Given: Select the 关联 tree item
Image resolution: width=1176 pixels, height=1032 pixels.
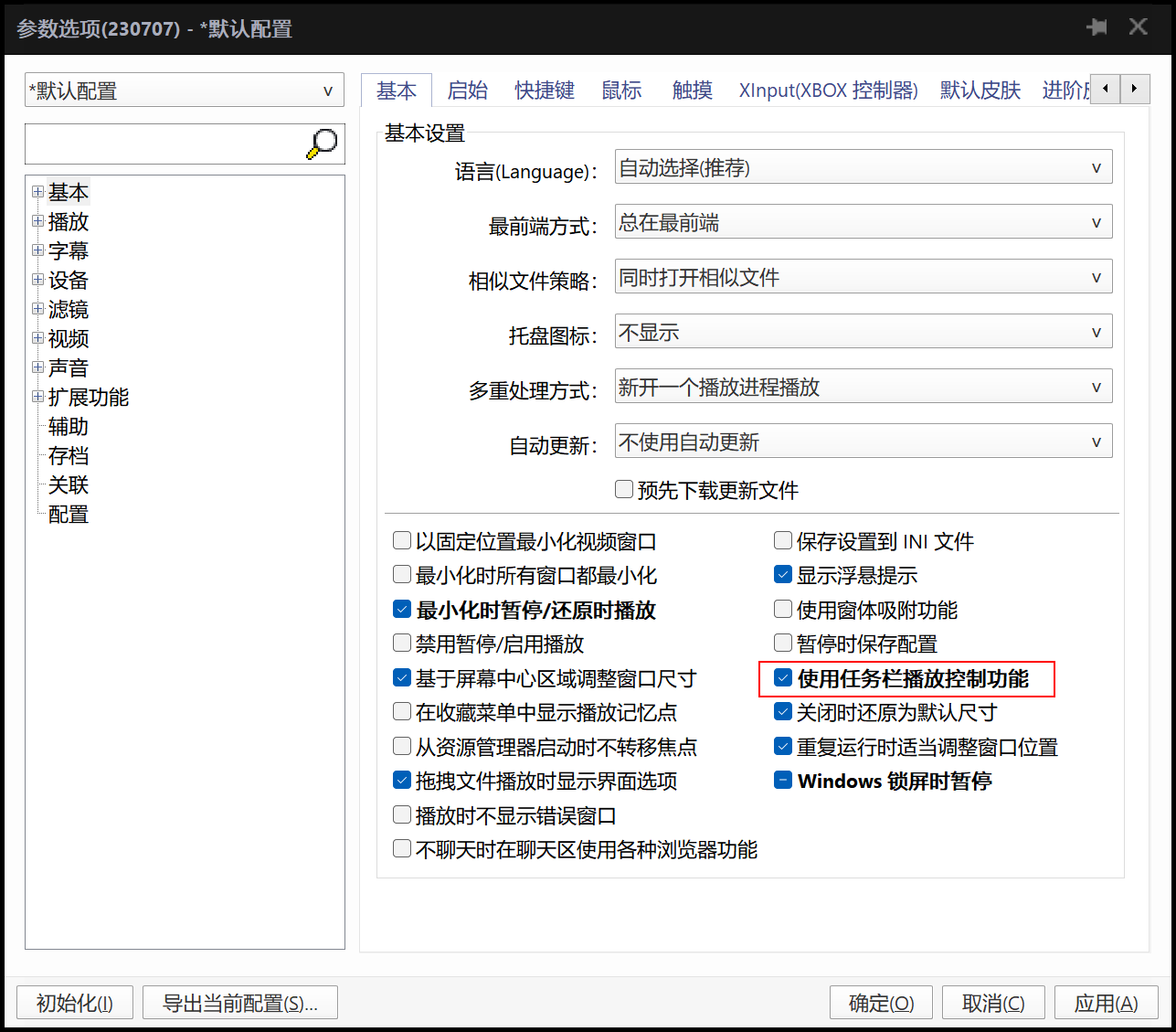Looking at the screenshot, I should coord(69,485).
